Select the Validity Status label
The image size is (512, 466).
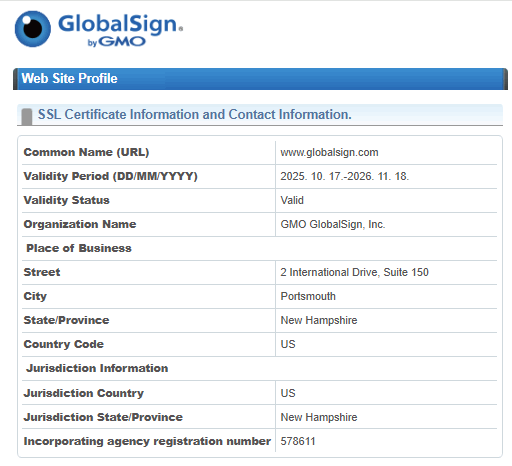pos(66,200)
